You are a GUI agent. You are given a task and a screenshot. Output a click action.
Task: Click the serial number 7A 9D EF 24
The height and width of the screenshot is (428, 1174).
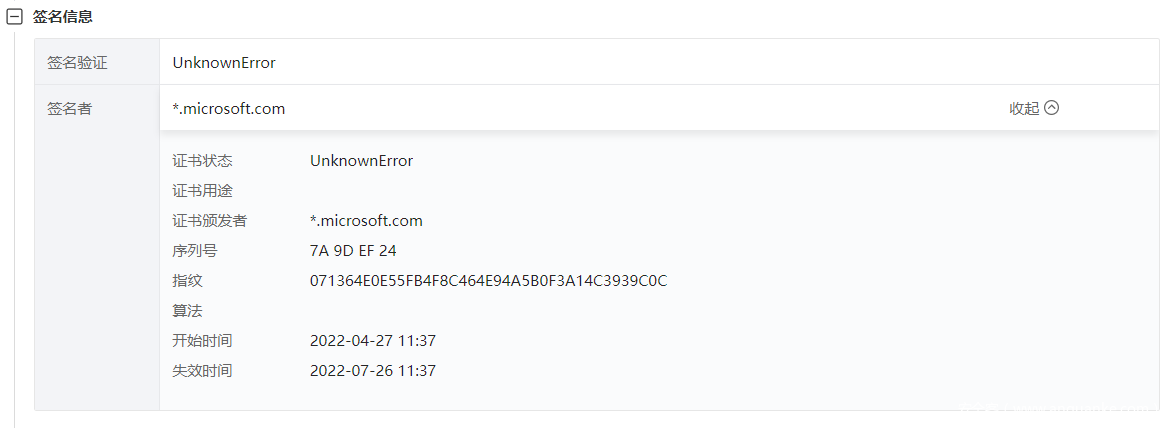(x=353, y=250)
